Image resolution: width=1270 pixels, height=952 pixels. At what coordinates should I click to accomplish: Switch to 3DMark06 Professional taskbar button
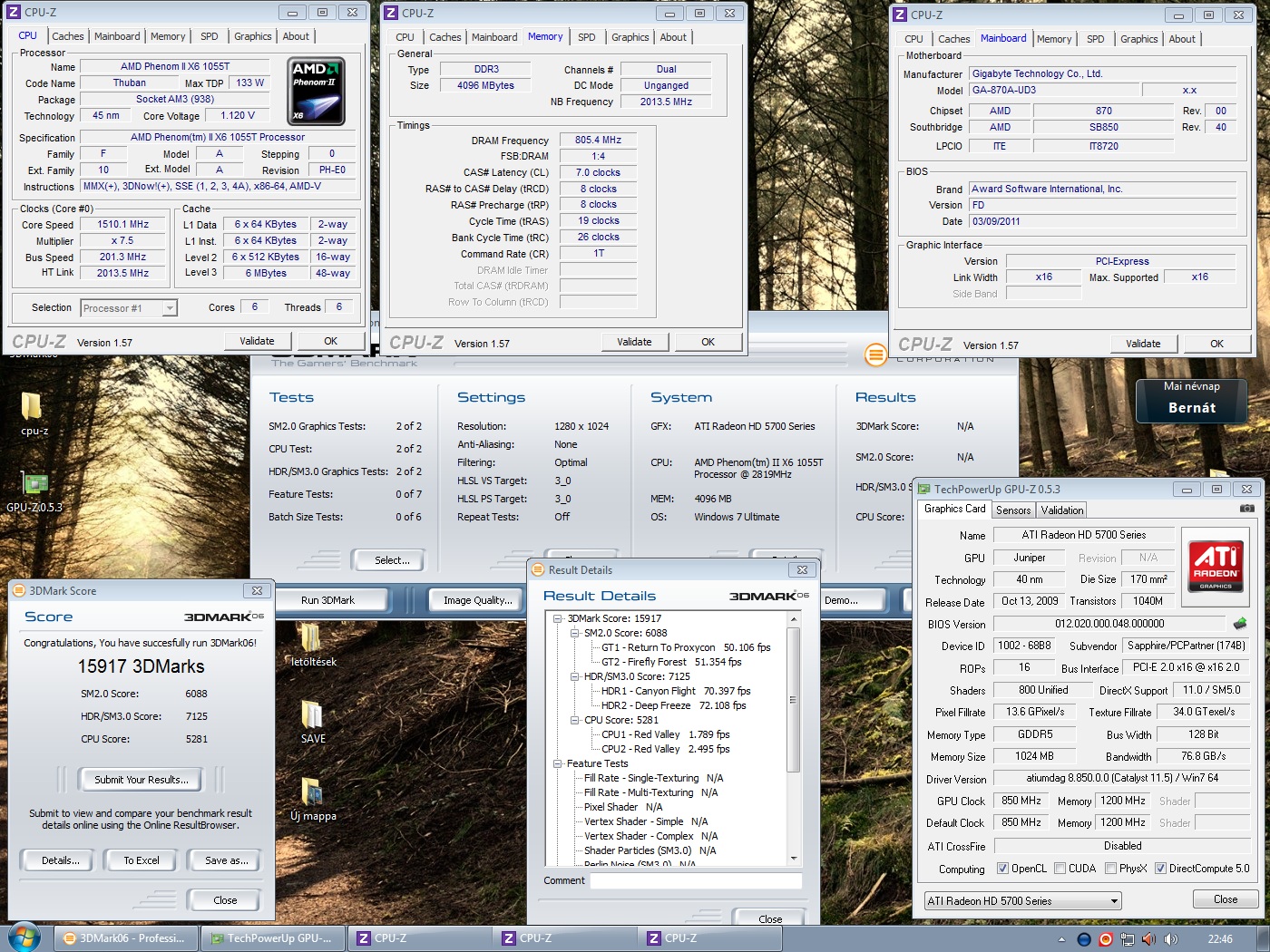(125, 938)
